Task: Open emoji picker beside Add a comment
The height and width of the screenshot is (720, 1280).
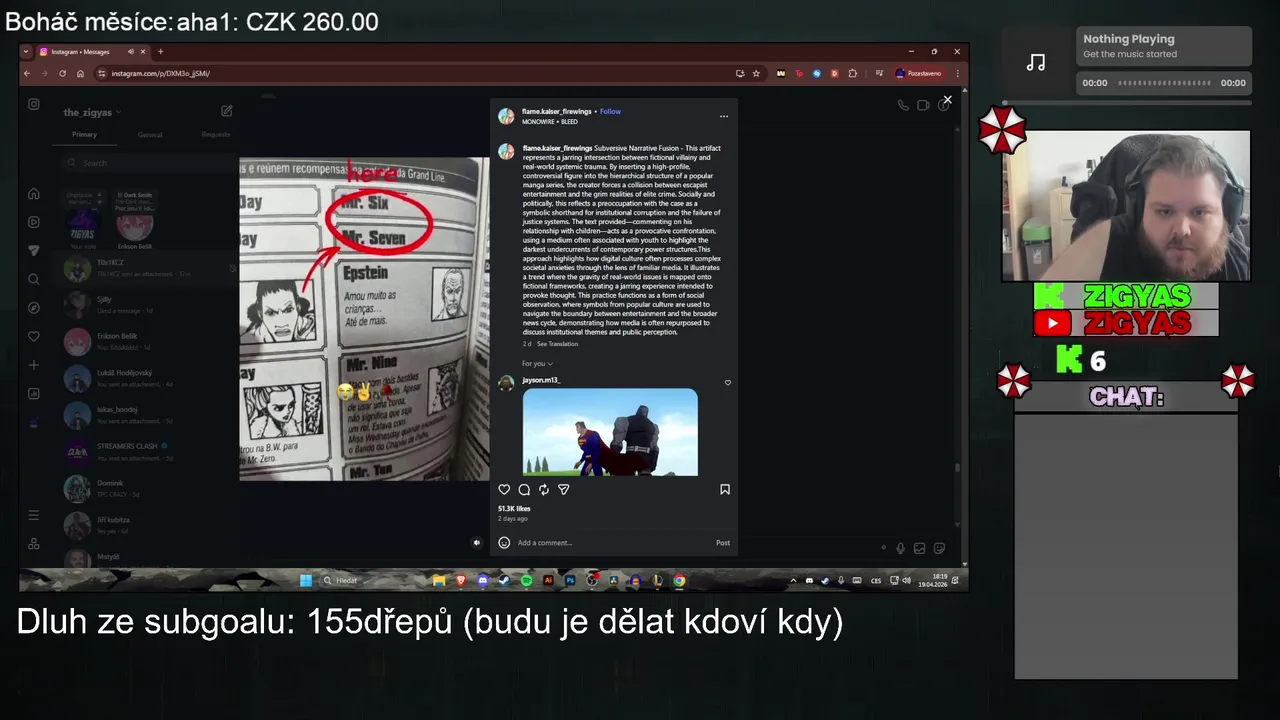Action: [504, 543]
